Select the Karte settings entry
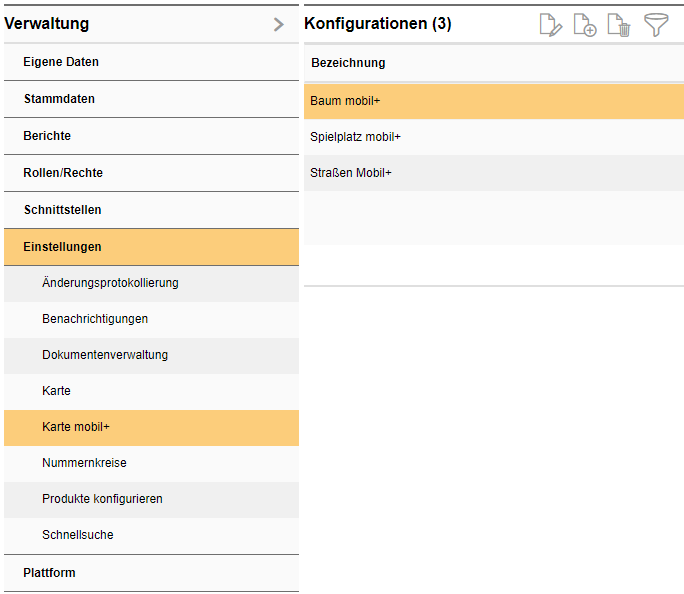The width and height of the screenshot is (684, 594). pos(56,391)
